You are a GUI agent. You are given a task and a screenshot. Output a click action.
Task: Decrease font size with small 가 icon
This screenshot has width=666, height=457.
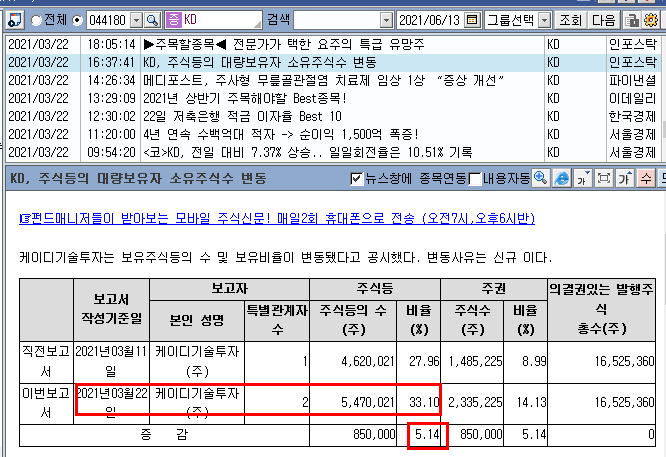582,178
